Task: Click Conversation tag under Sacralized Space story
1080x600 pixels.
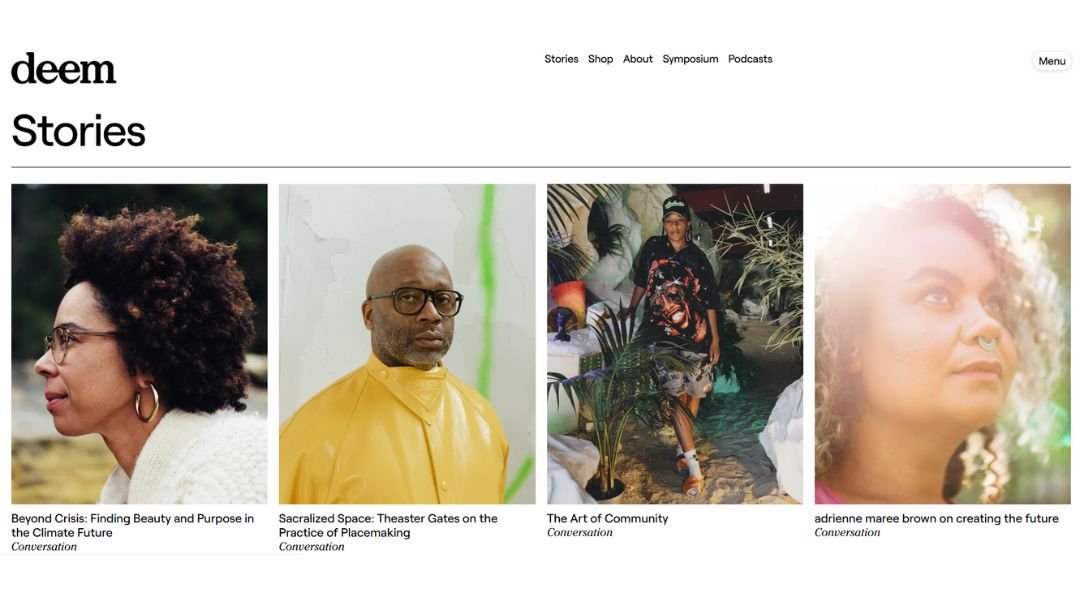Action: [311, 546]
